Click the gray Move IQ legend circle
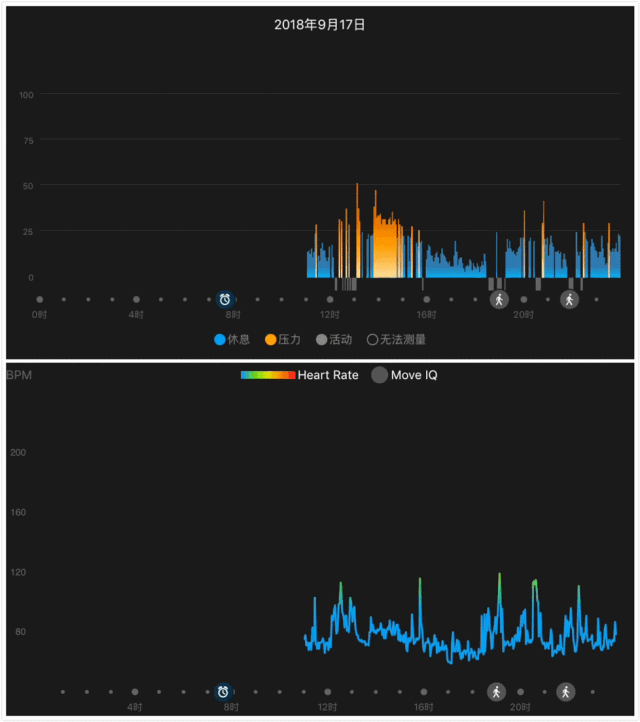The height and width of the screenshot is (722, 640). 380,375
